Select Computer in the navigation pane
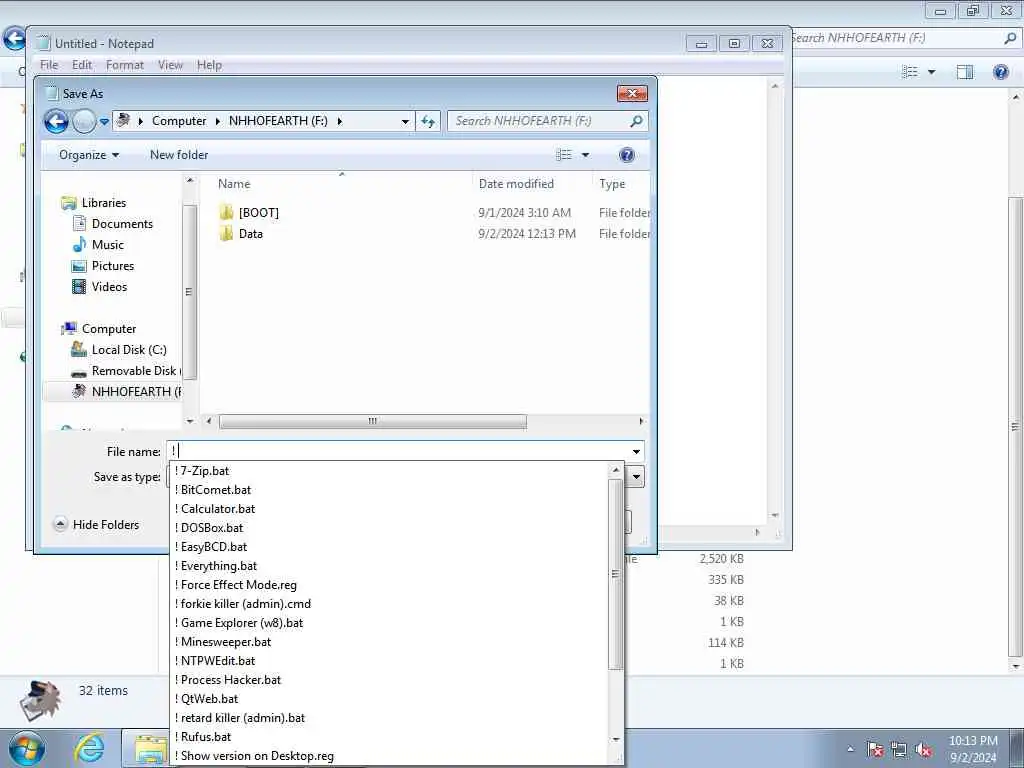1024x768 pixels. [x=108, y=329]
